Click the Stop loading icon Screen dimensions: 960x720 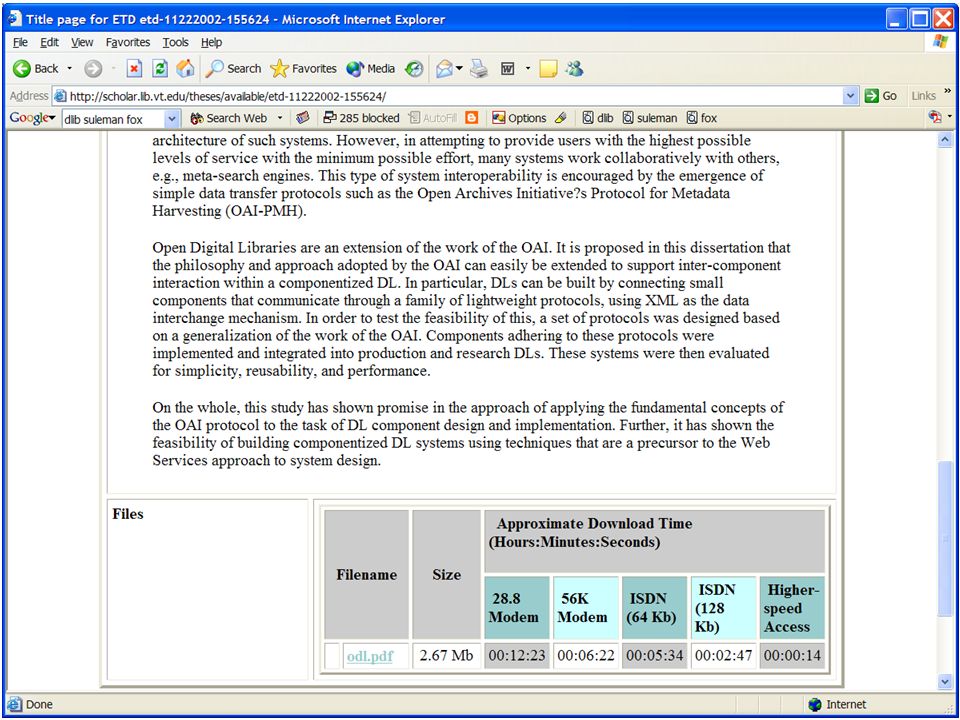(134, 69)
